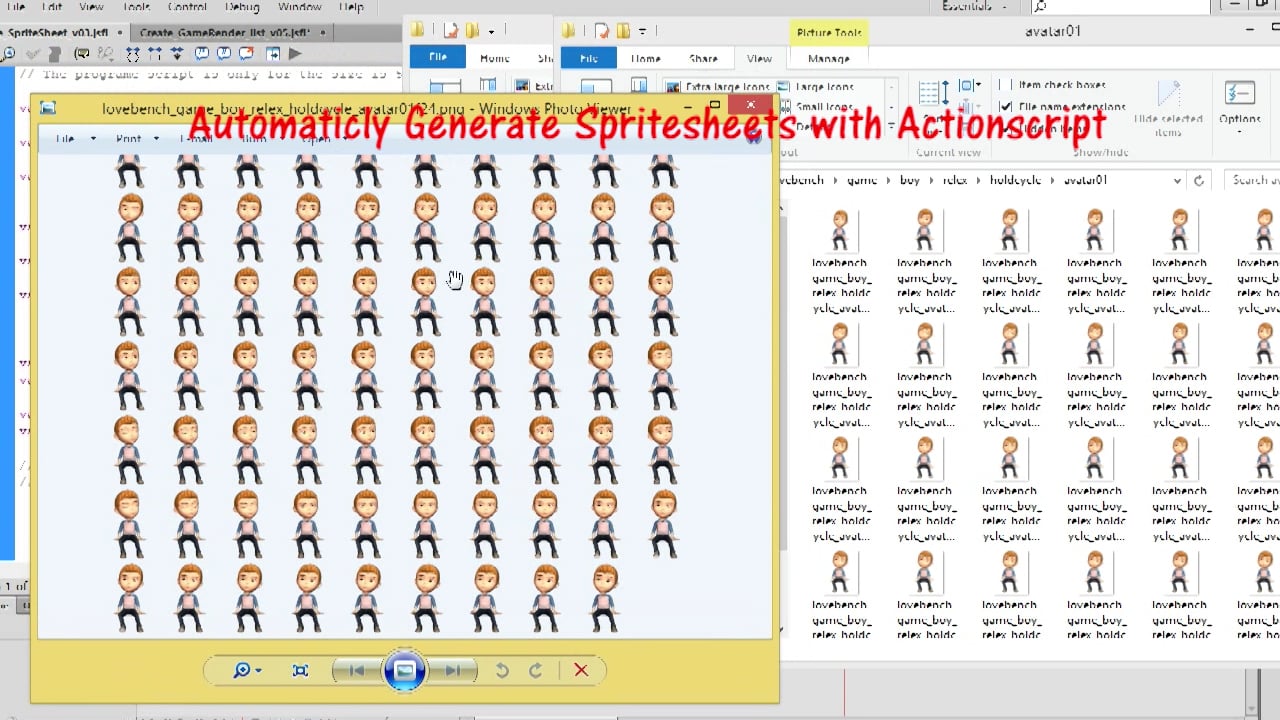
Task: Open the Photo Viewer Print menu
Action: pos(136,139)
